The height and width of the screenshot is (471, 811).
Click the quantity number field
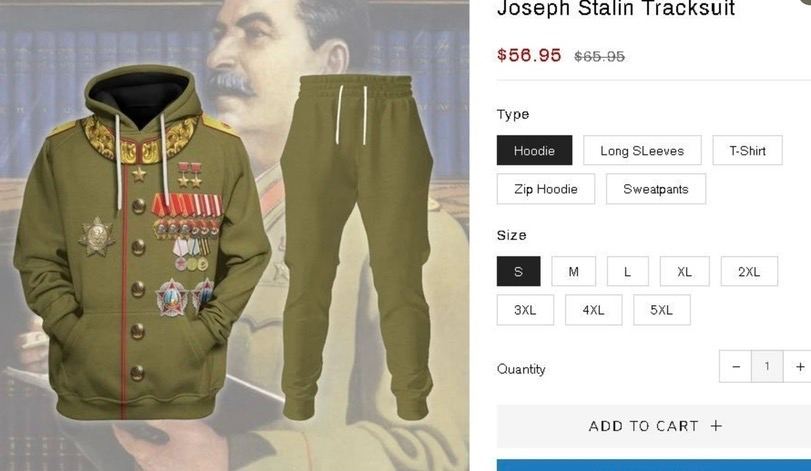point(767,367)
